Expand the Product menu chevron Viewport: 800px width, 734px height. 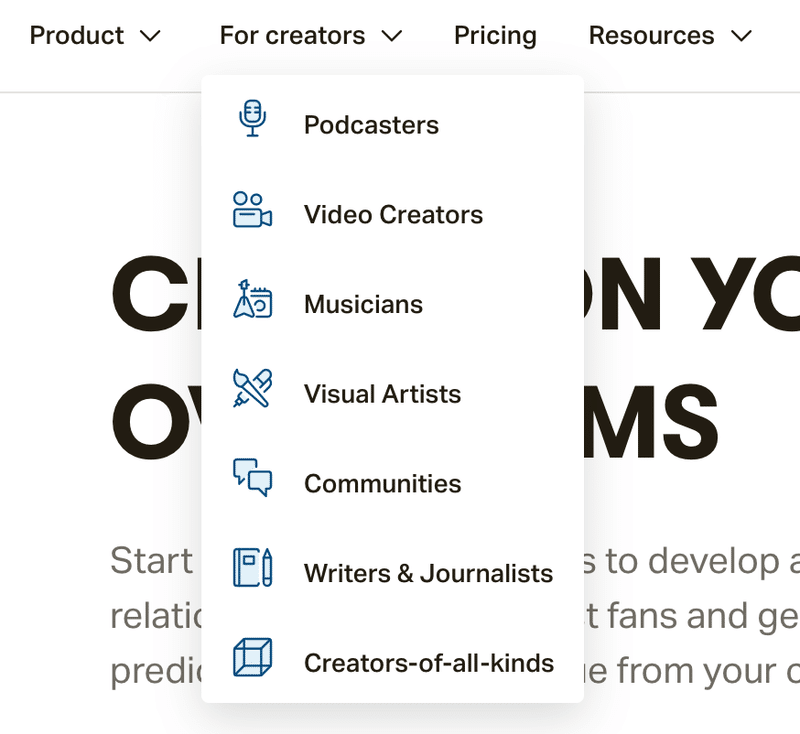pyautogui.click(x=150, y=36)
